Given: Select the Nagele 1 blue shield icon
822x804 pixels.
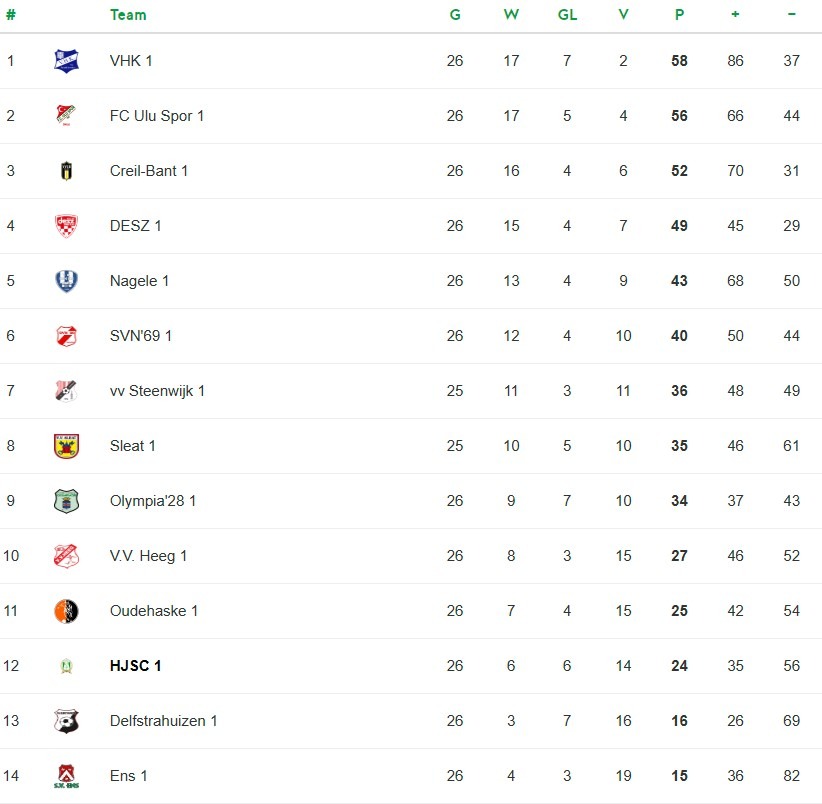Looking at the screenshot, I should [x=66, y=281].
